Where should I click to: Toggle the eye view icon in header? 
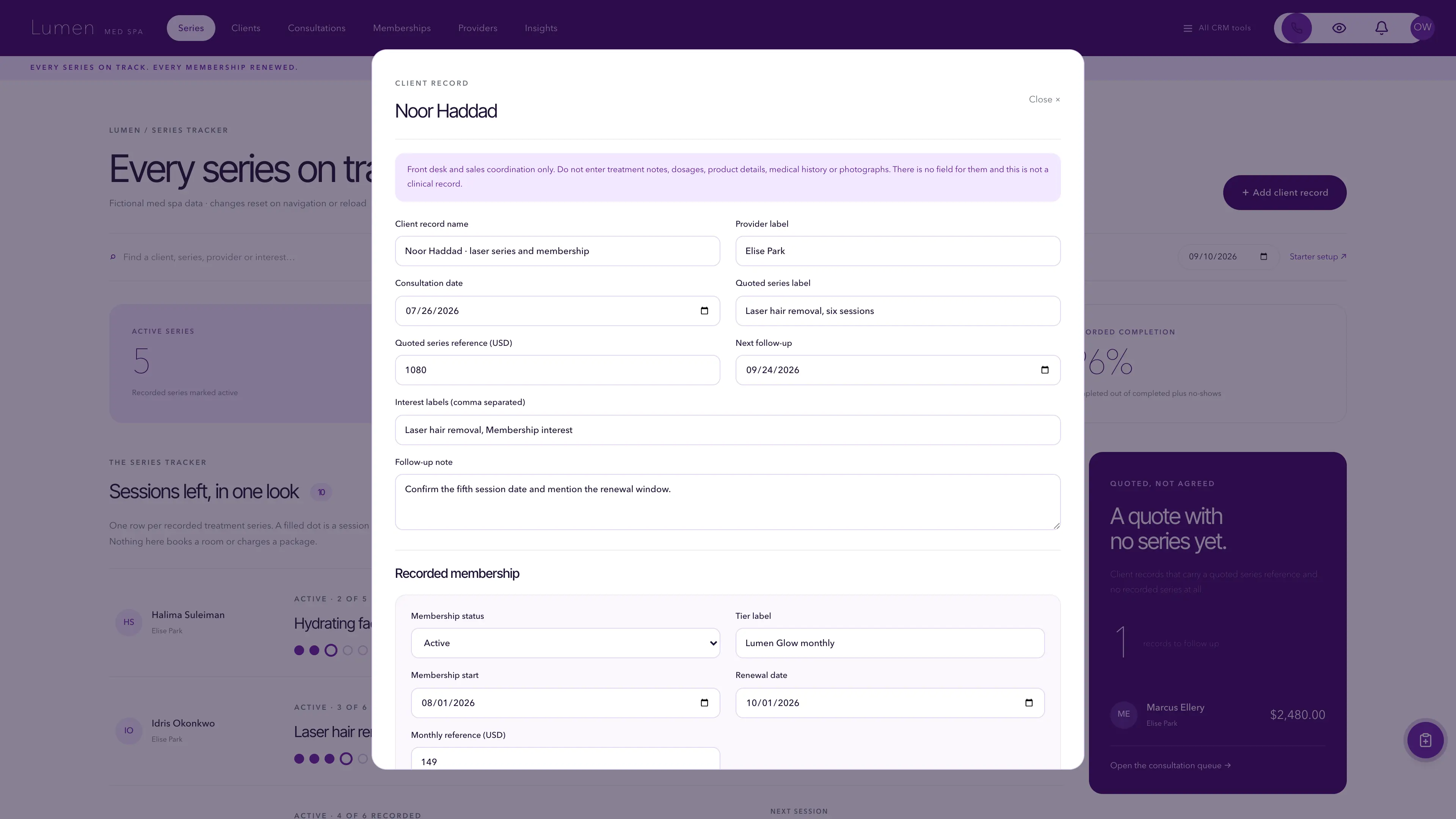(x=1338, y=28)
